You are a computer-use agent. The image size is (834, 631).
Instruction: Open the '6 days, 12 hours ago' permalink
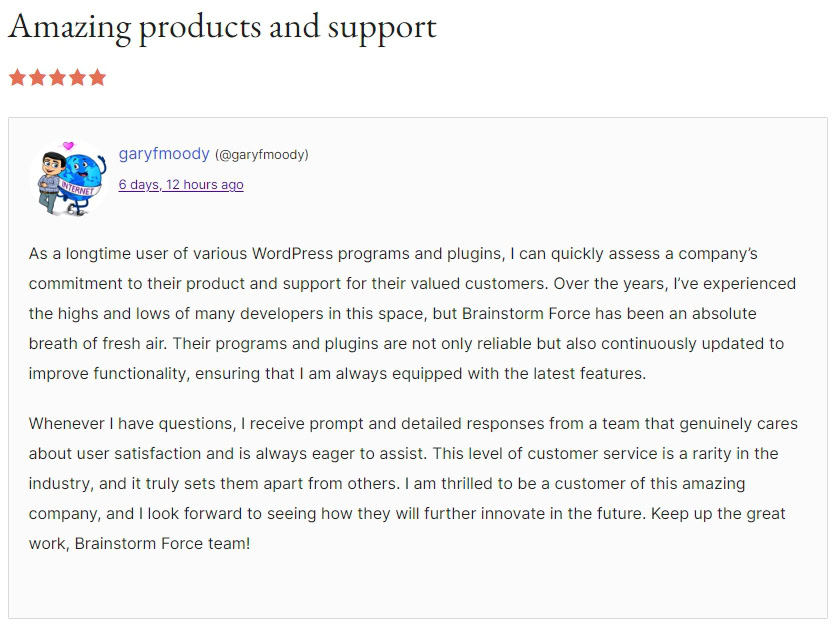[181, 185]
